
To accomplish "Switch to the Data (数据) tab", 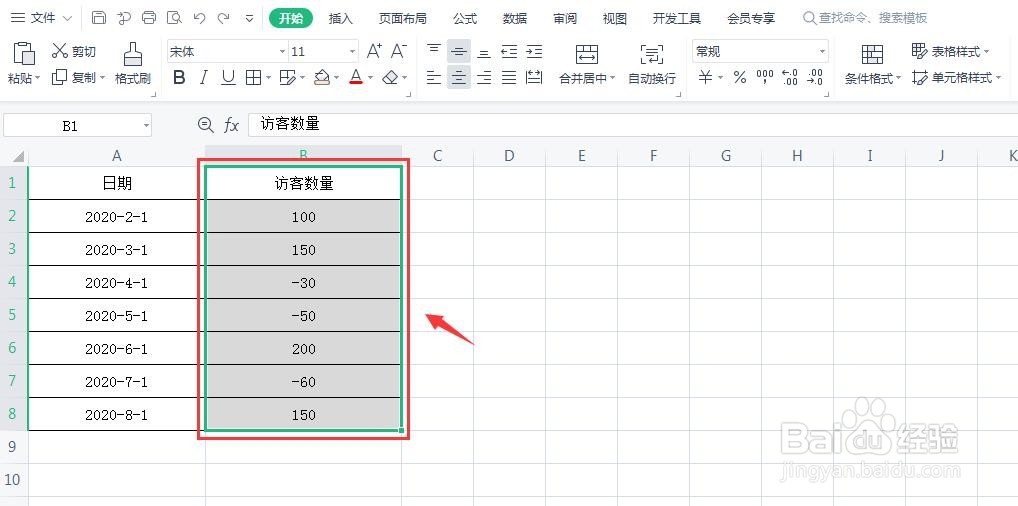I will click(515, 18).
